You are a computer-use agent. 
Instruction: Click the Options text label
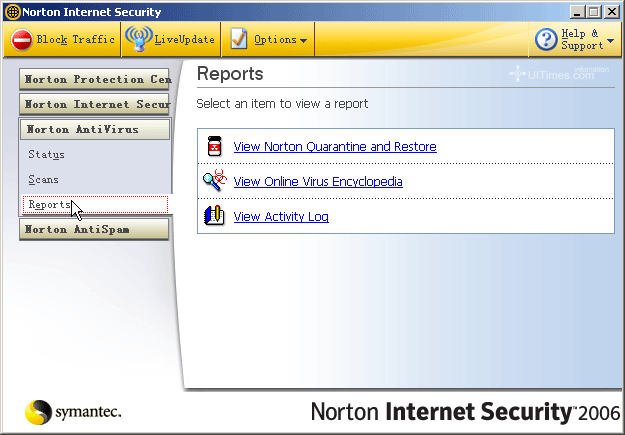click(275, 40)
